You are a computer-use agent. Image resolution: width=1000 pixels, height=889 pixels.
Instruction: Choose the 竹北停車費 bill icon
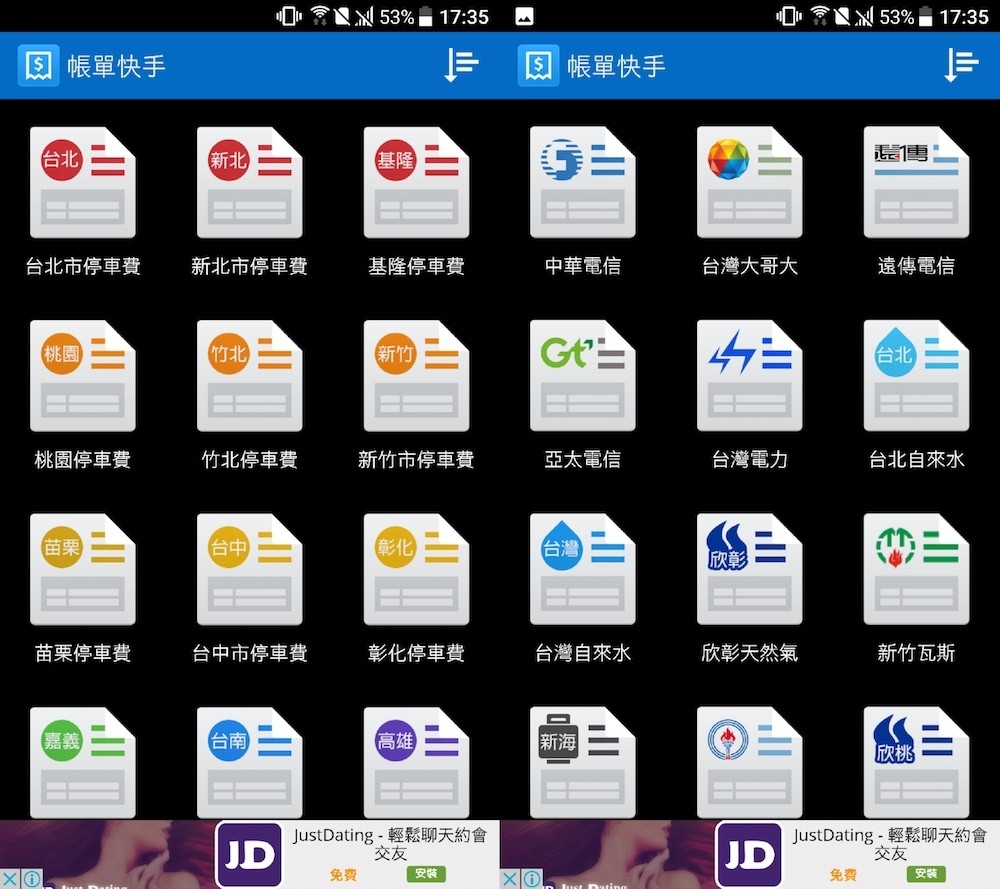pos(249,376)
